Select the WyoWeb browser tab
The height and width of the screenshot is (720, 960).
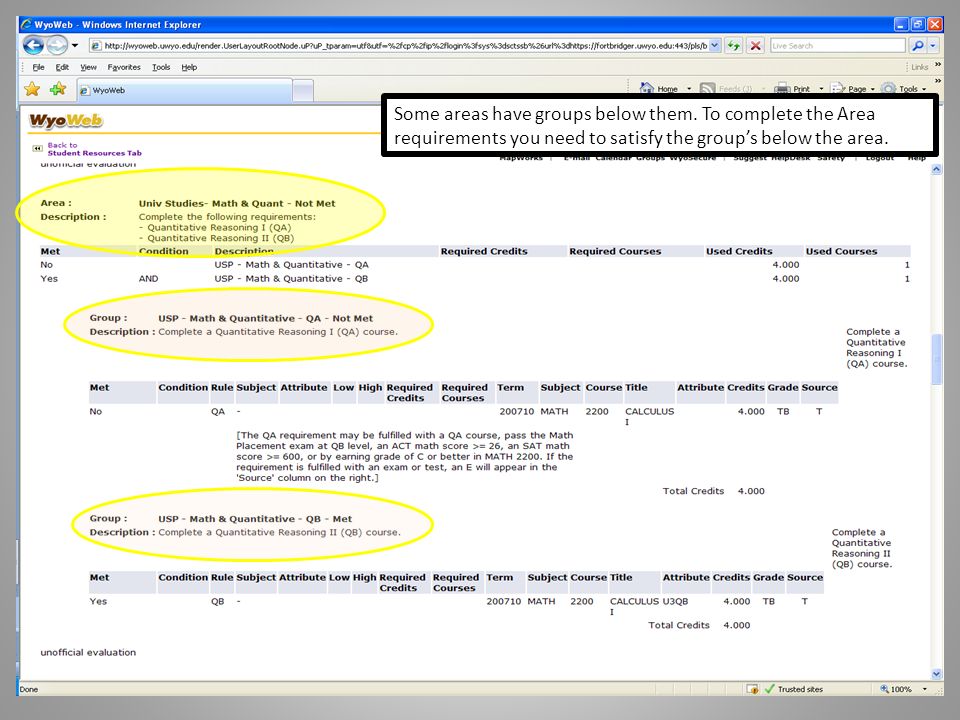tap(184, 91)
